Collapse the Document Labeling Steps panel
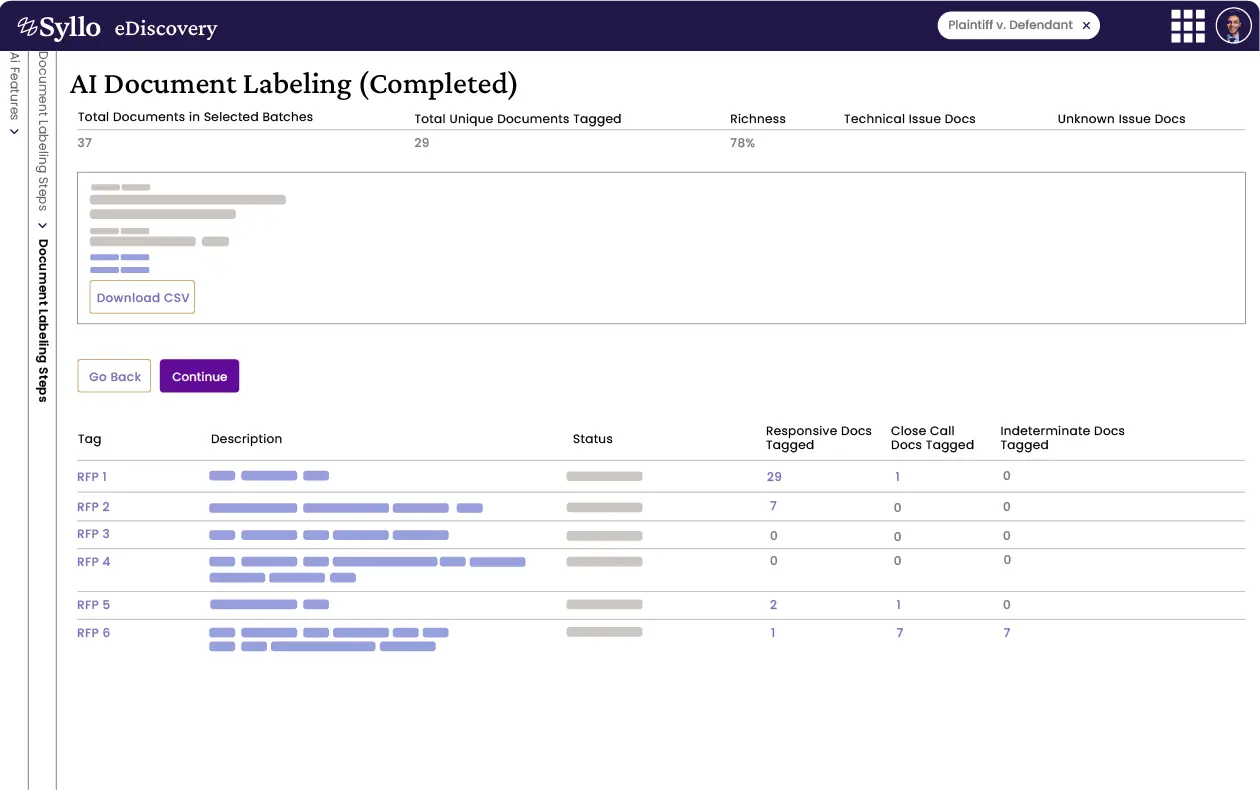1260x790 pixels. click(x=43, y=225)
